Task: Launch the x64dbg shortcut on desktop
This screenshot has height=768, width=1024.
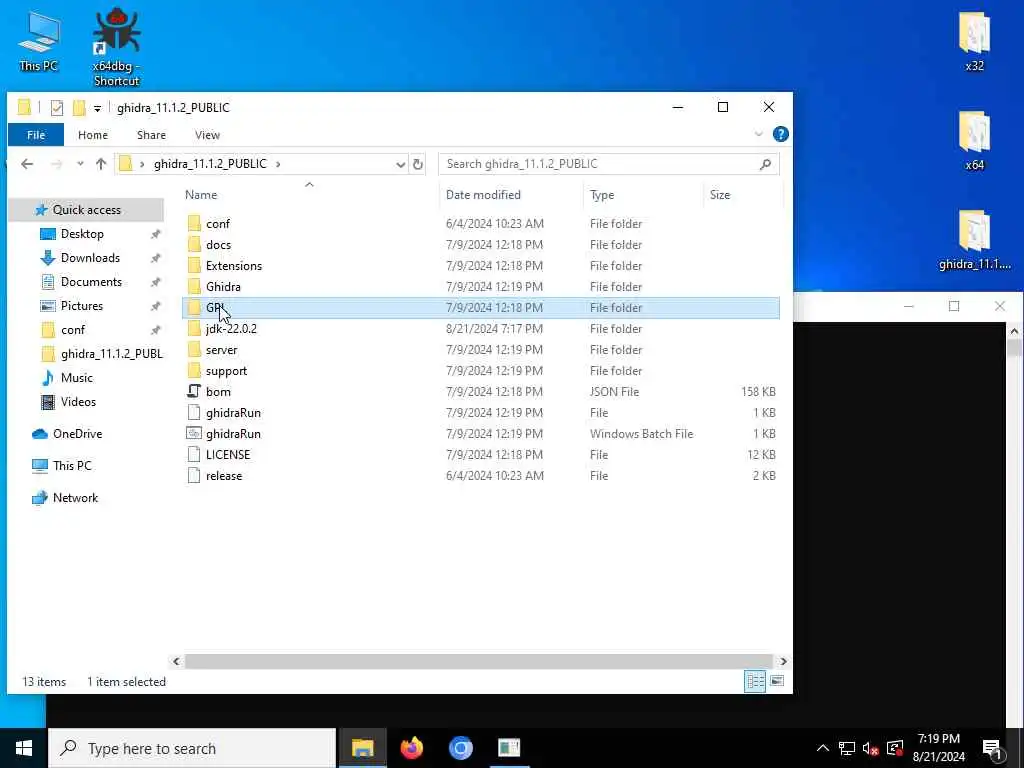Action: coord(116,47)
